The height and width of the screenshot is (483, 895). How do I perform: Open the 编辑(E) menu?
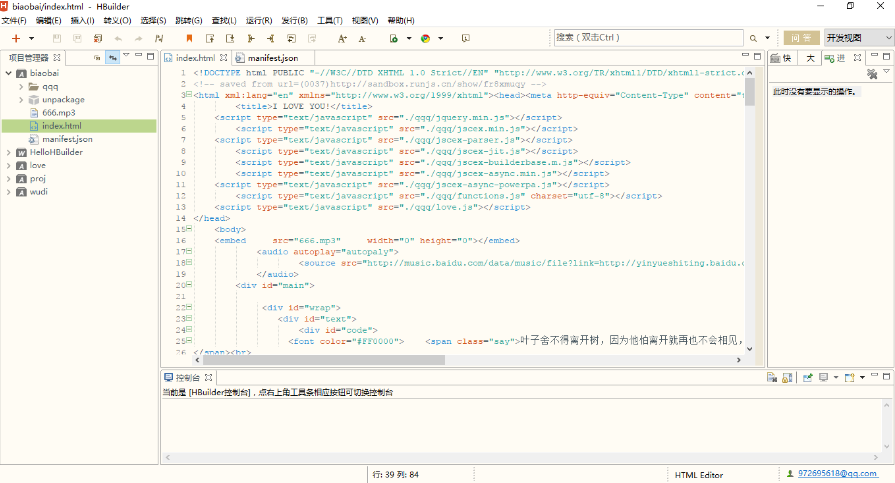coord(49,21)
